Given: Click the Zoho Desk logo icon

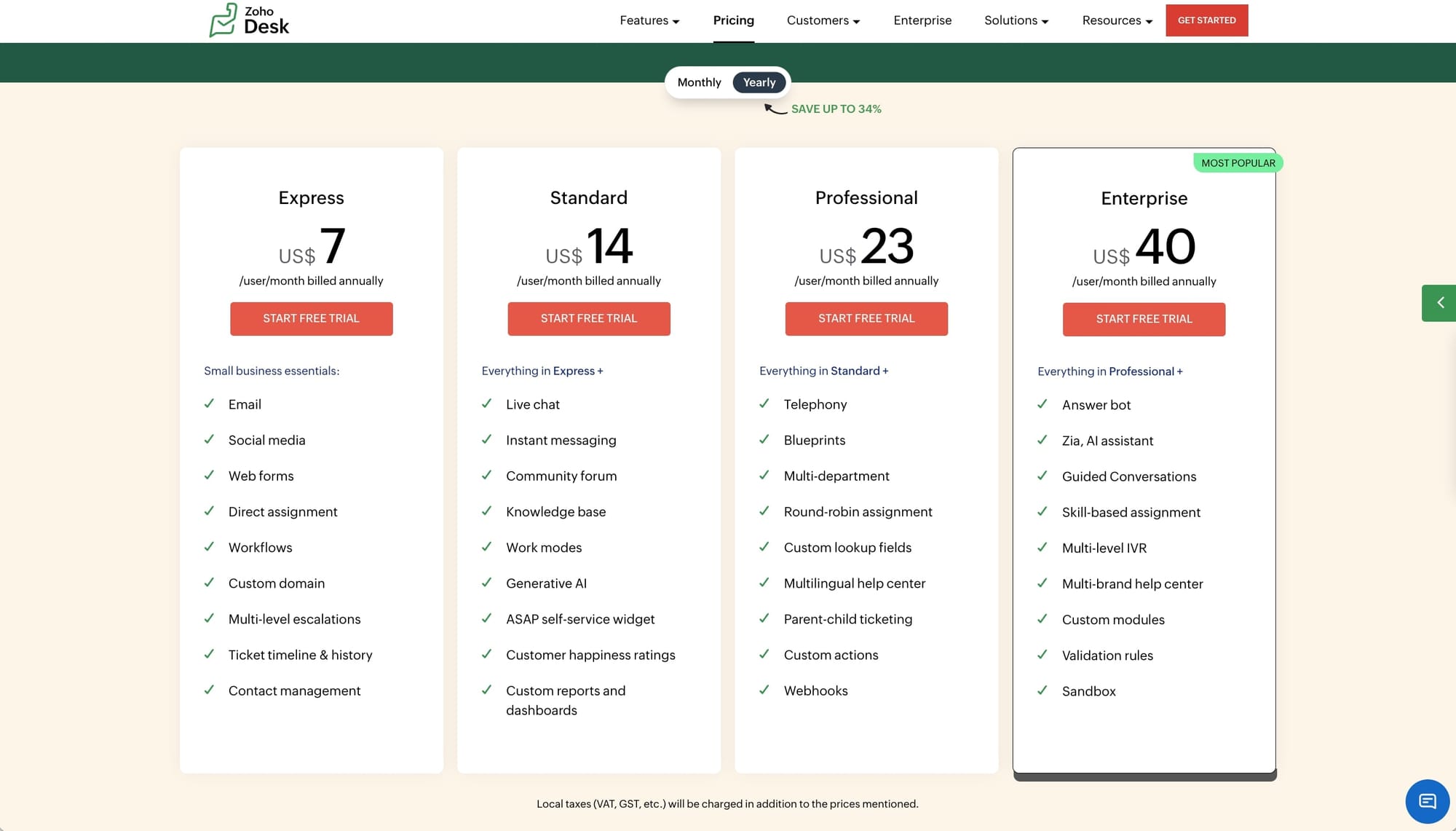Looking at the screenshot, I should pos(223,20).
